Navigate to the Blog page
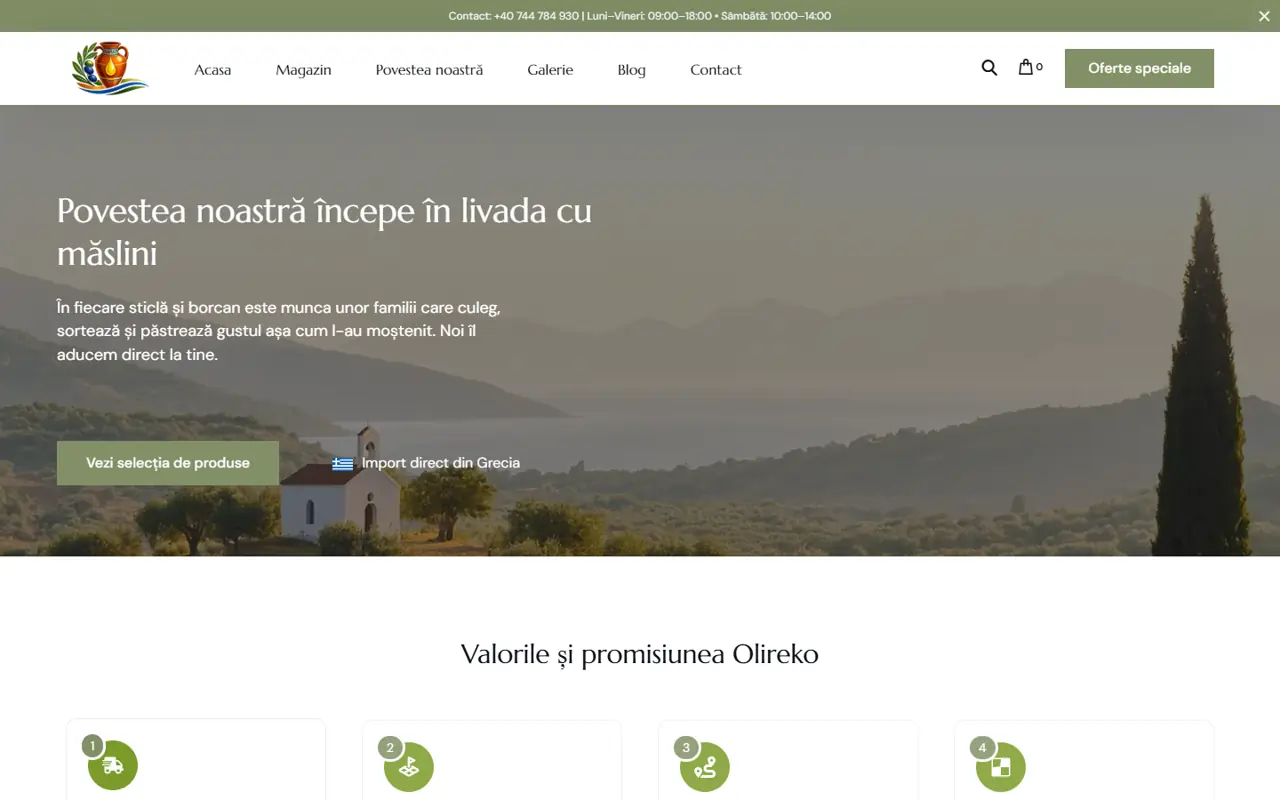 pyautogui.click(x=632, y=70)
